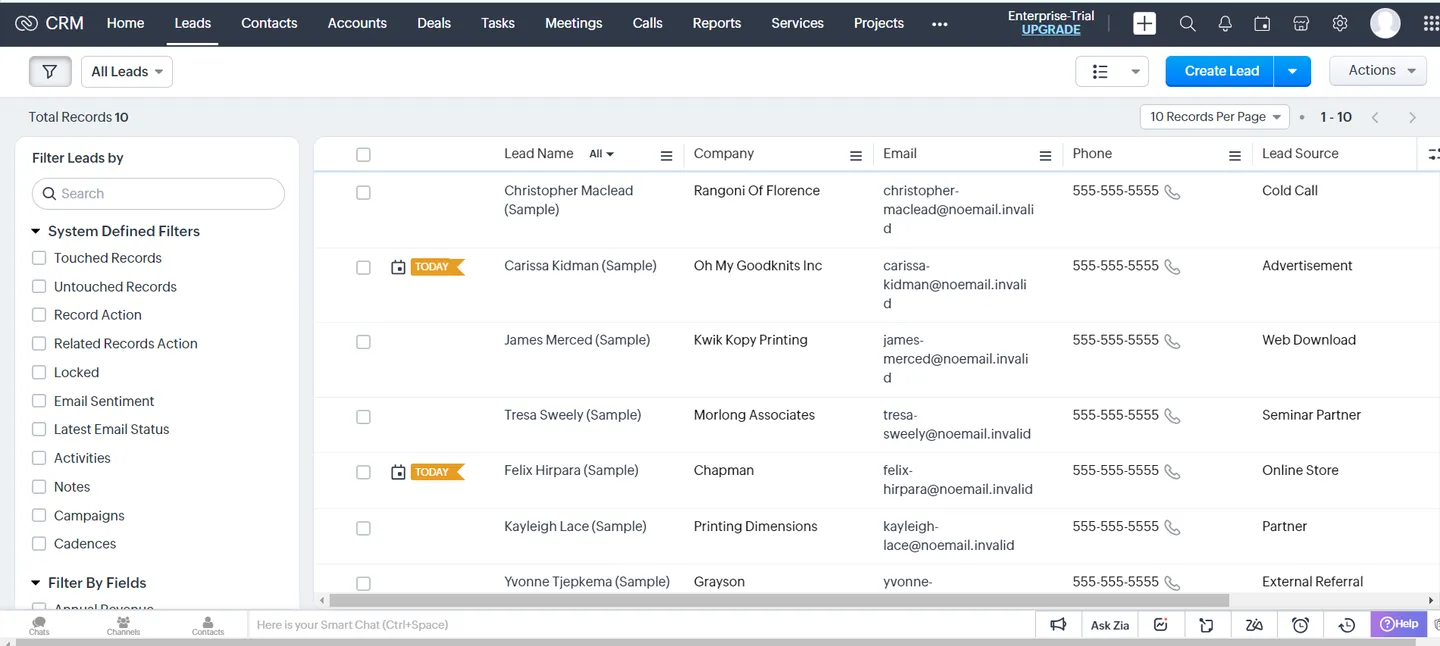Switch to the Projects tab
This screenshot has width=1440, height=646.
[x=879, y=23]
